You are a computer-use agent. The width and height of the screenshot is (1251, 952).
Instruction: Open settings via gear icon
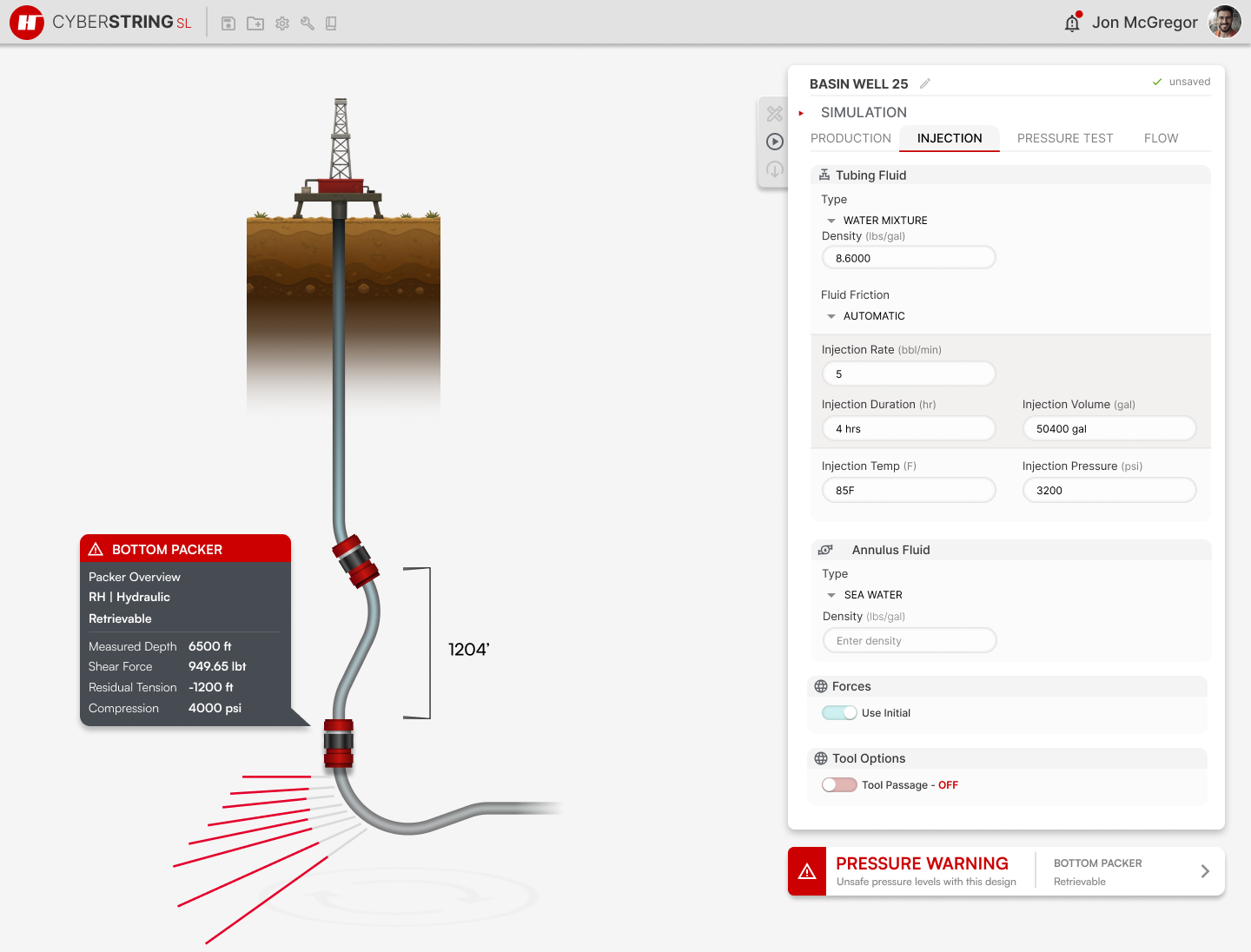tap(282, 23)
